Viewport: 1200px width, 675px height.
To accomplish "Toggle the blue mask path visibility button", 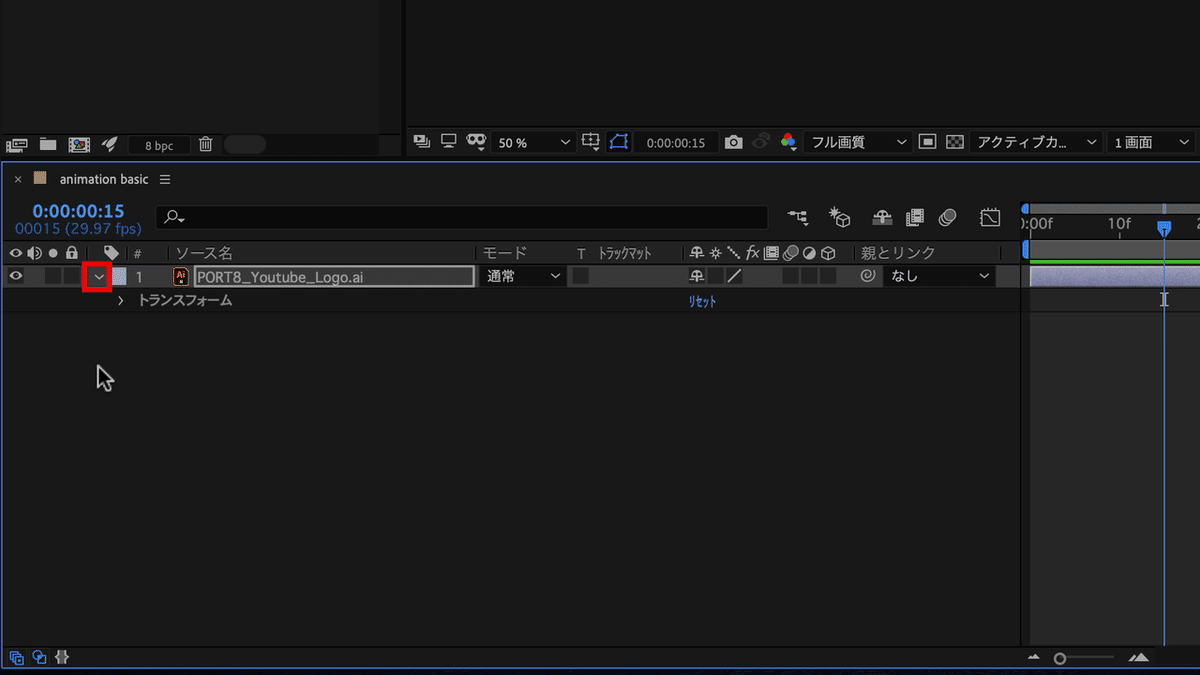I will tap(618, 142).
